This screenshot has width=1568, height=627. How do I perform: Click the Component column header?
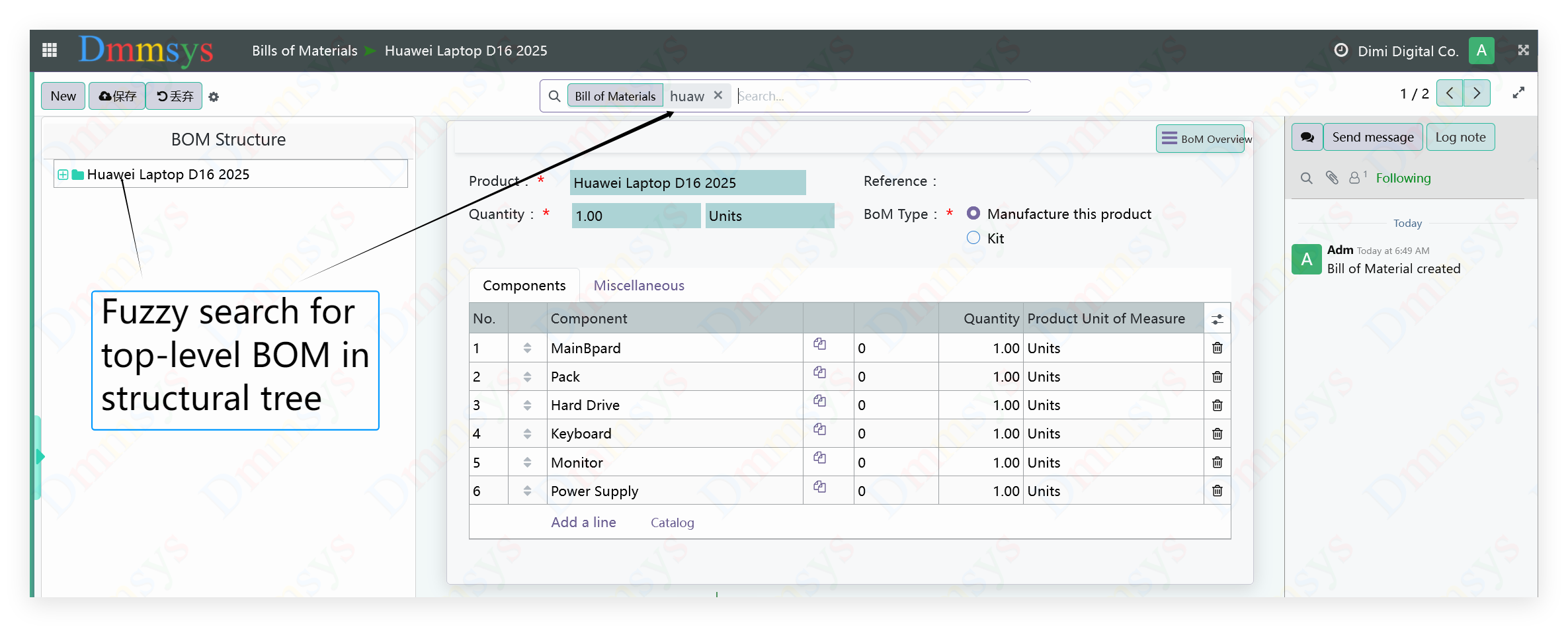tap(675, 319)
